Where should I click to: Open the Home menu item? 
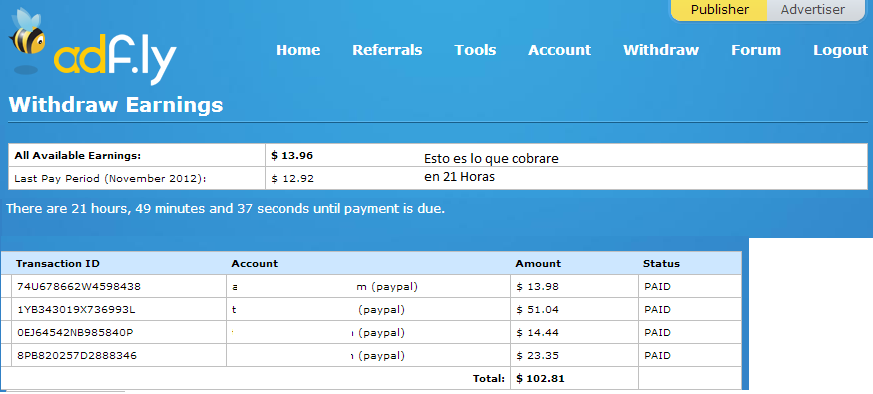(x=298, y=50)
